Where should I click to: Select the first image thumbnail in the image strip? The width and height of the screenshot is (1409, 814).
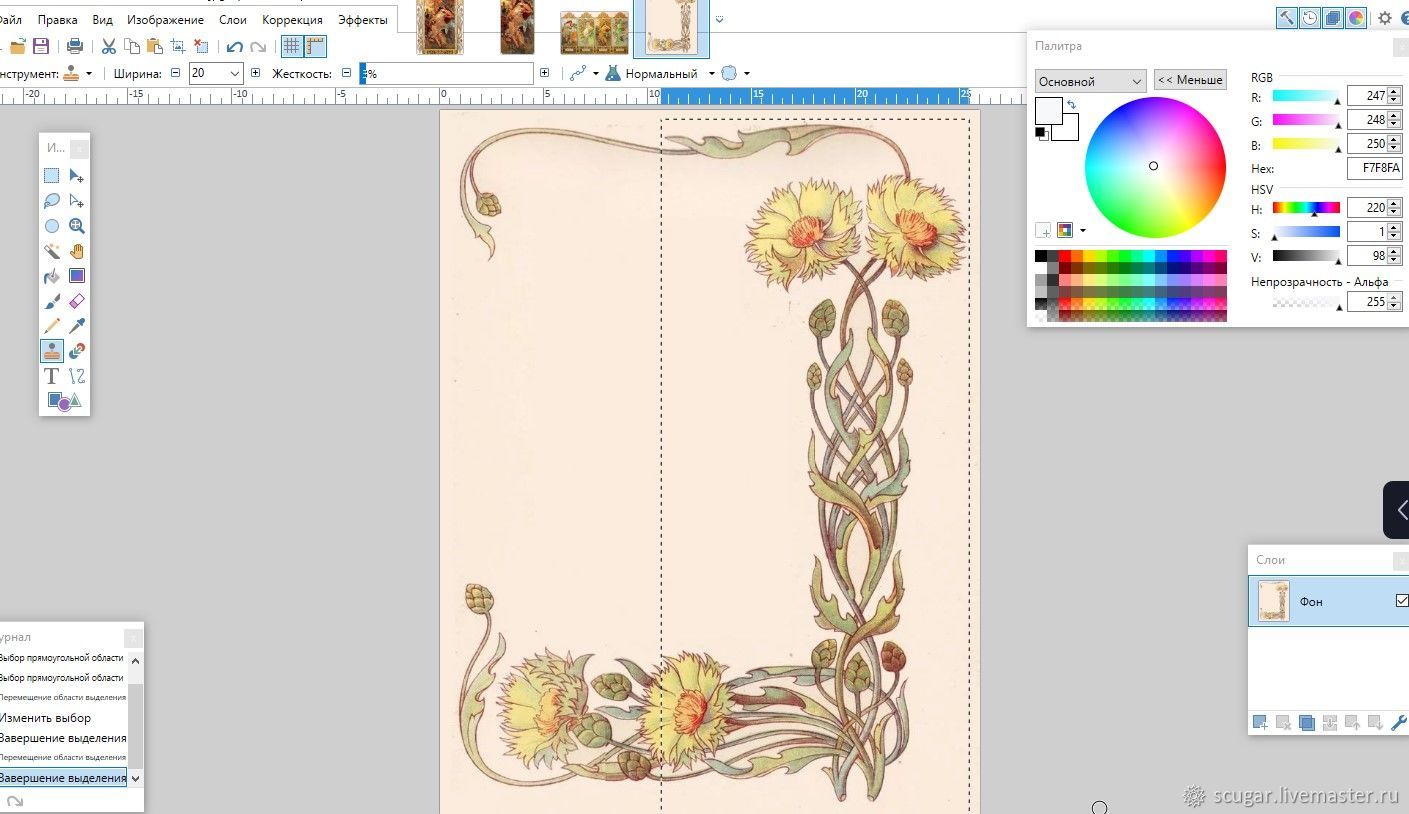[x=440, y=27]
